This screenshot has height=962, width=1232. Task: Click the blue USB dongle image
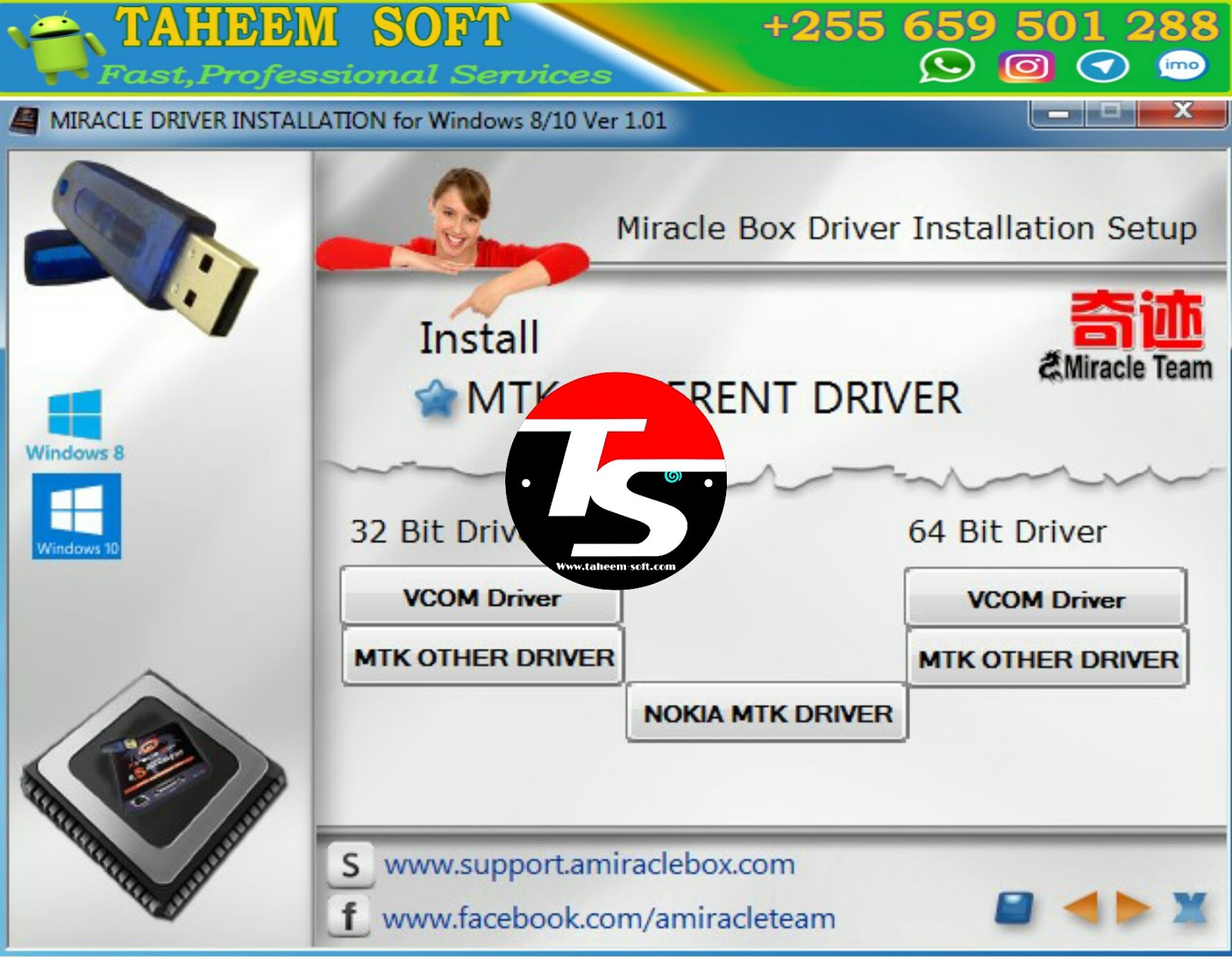pos(141,248)
